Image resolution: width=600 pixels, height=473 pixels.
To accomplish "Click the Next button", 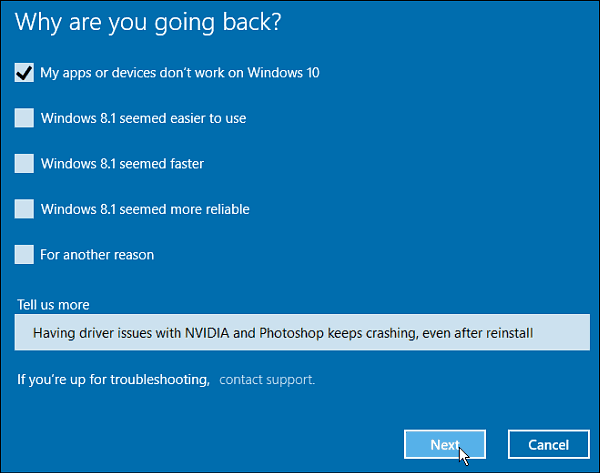I will click(x=445, y=444).
